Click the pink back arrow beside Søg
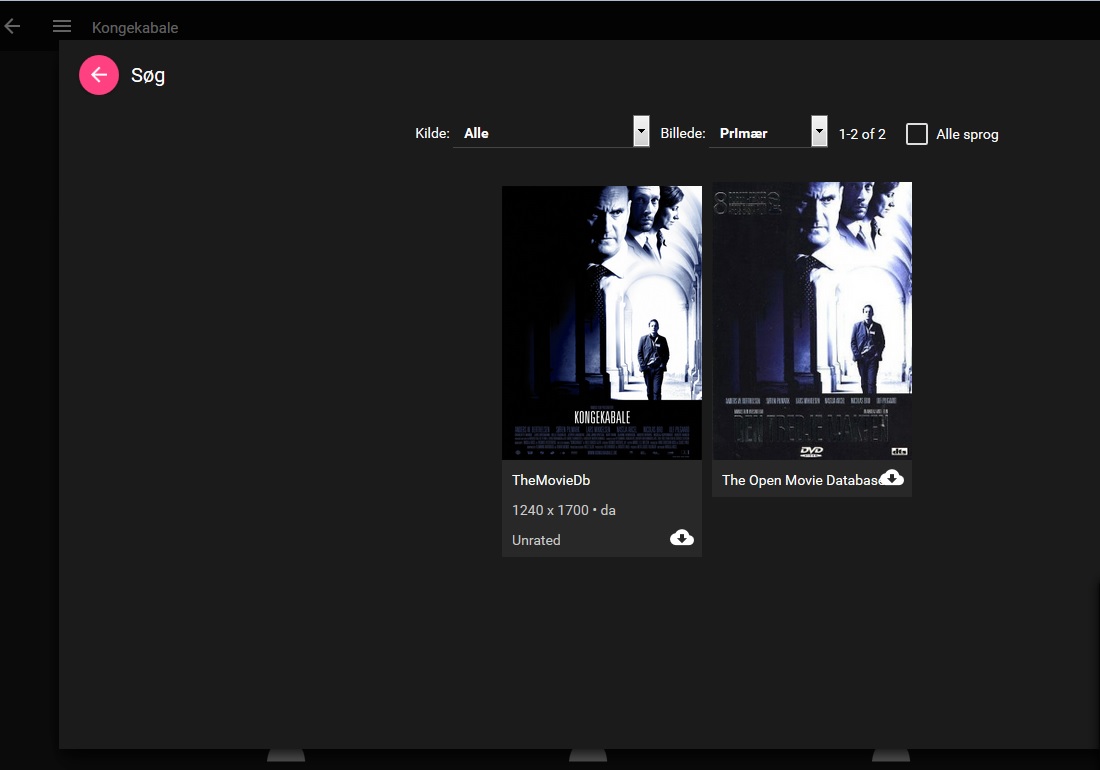The width and height of the screenshot is (1100, 770). coord(99,75)
